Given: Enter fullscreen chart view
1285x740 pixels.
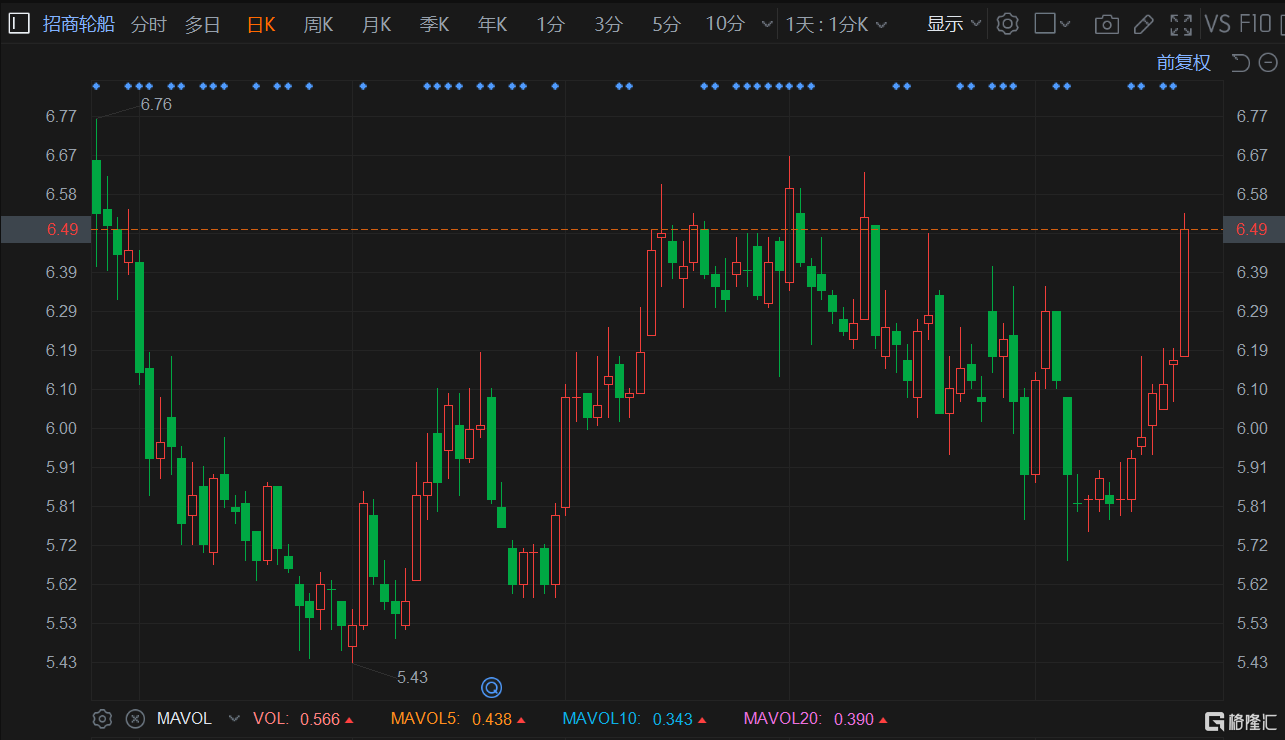Looking at the screenshot, I should 1181,24.
